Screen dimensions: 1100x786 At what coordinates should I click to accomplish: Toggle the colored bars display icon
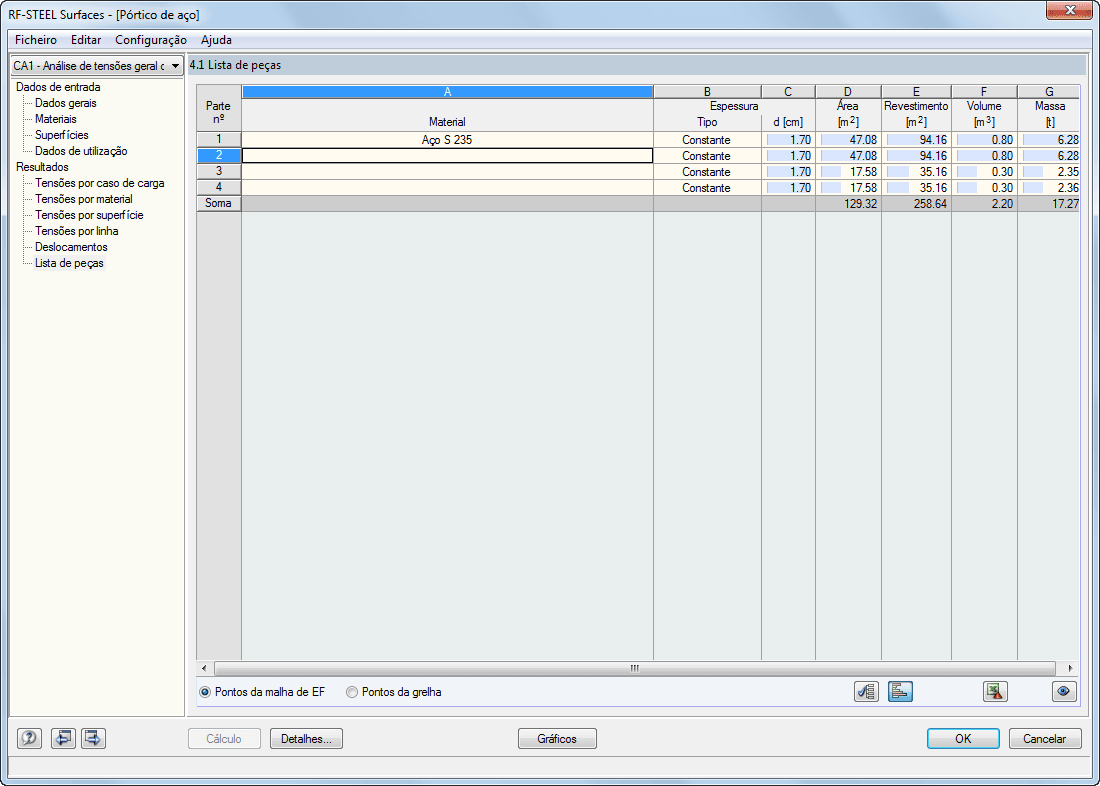(900, 691)
